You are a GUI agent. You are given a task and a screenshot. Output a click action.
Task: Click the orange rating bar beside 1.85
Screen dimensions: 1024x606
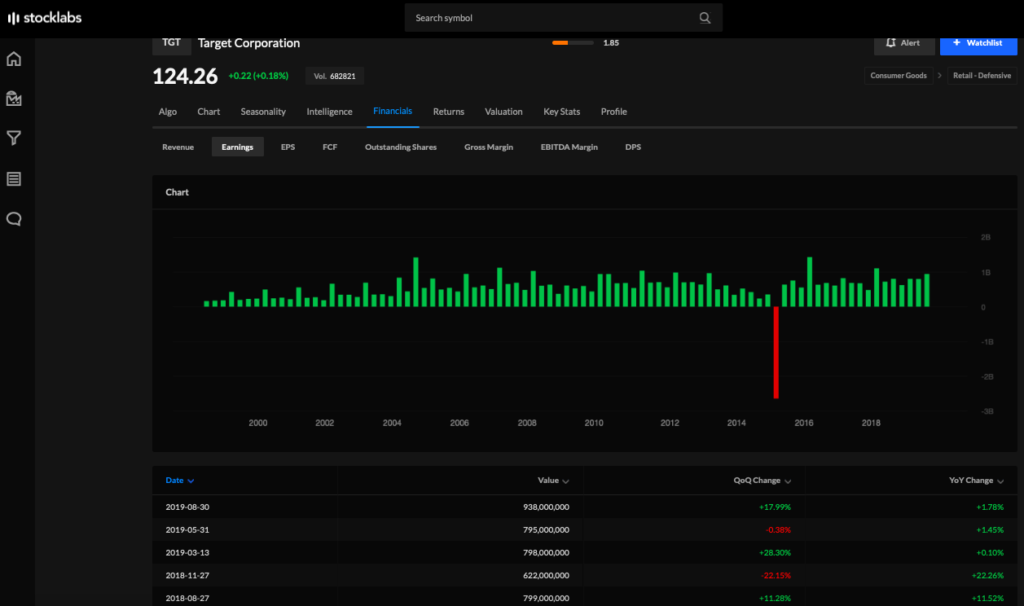tap(573, 43)
